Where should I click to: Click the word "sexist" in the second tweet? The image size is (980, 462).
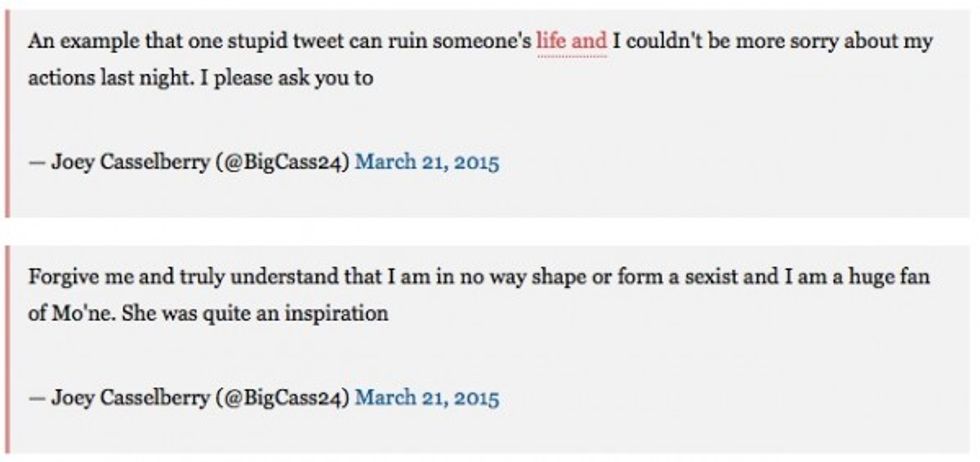coord(718,277)
